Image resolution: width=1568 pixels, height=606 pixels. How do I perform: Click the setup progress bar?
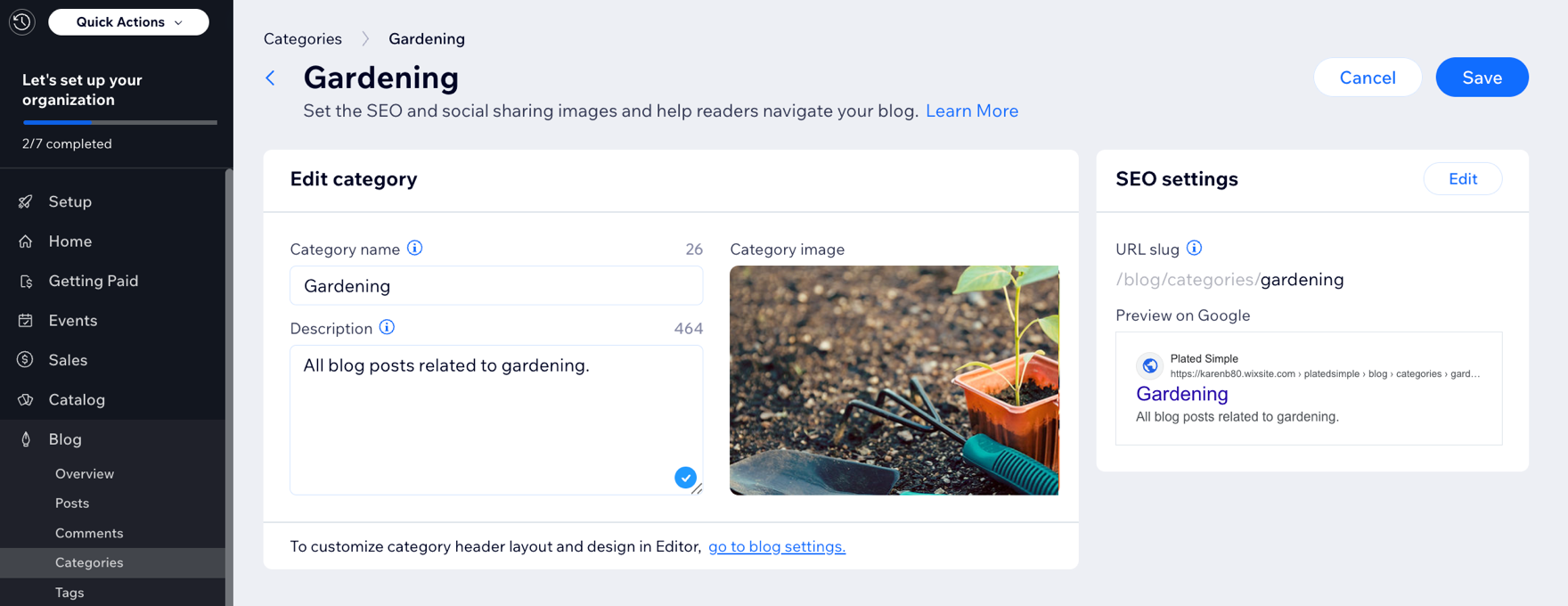[119, 122]
